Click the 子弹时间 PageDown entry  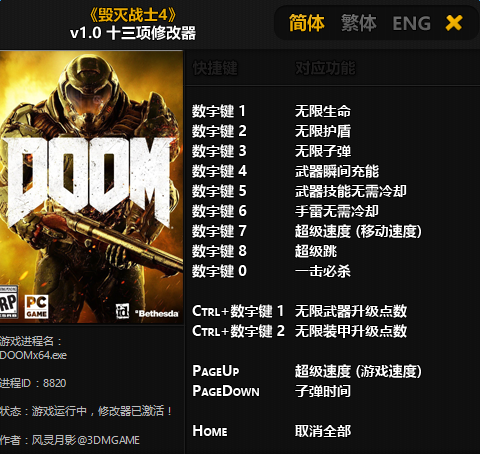pos(323,391)
